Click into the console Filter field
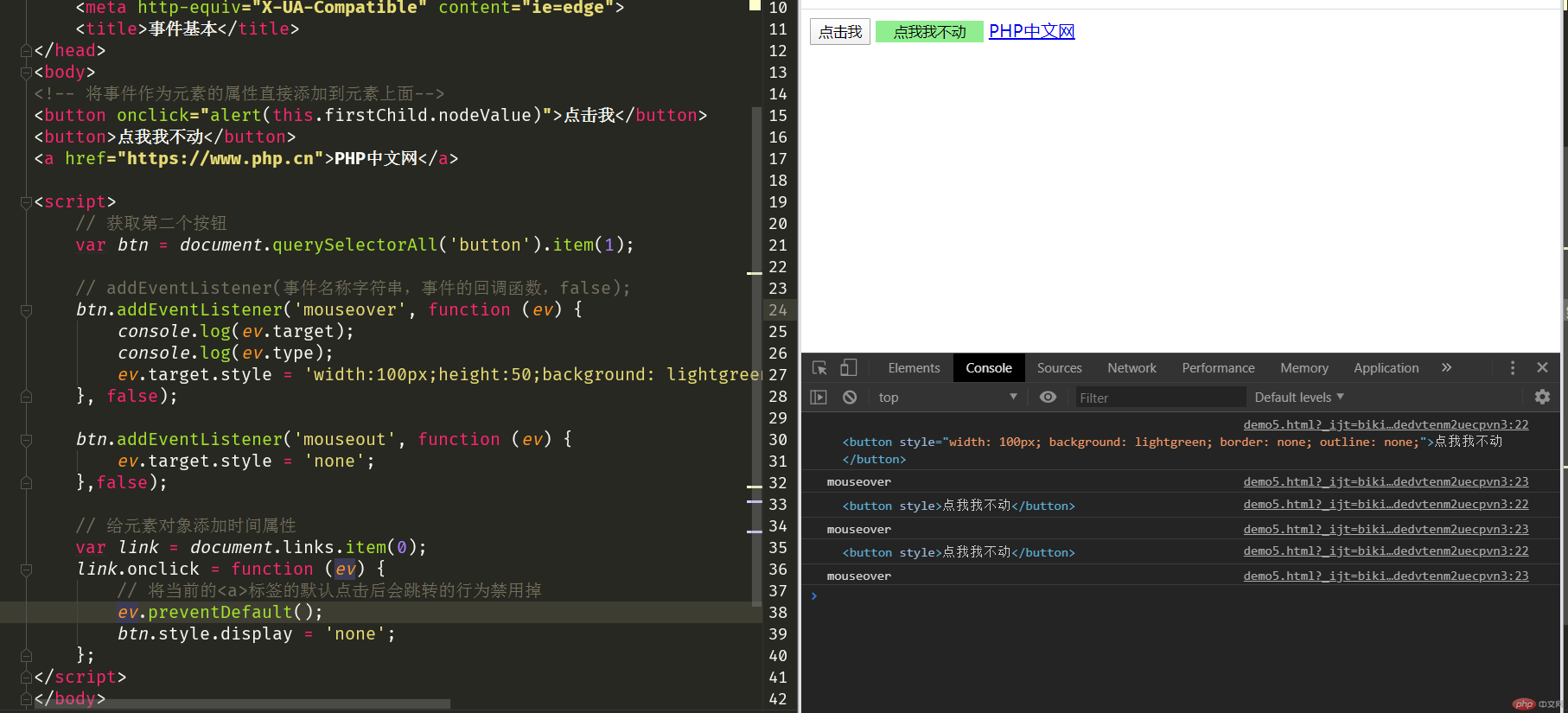This screenshot has width=1568, height=713. click(1159, 398)
